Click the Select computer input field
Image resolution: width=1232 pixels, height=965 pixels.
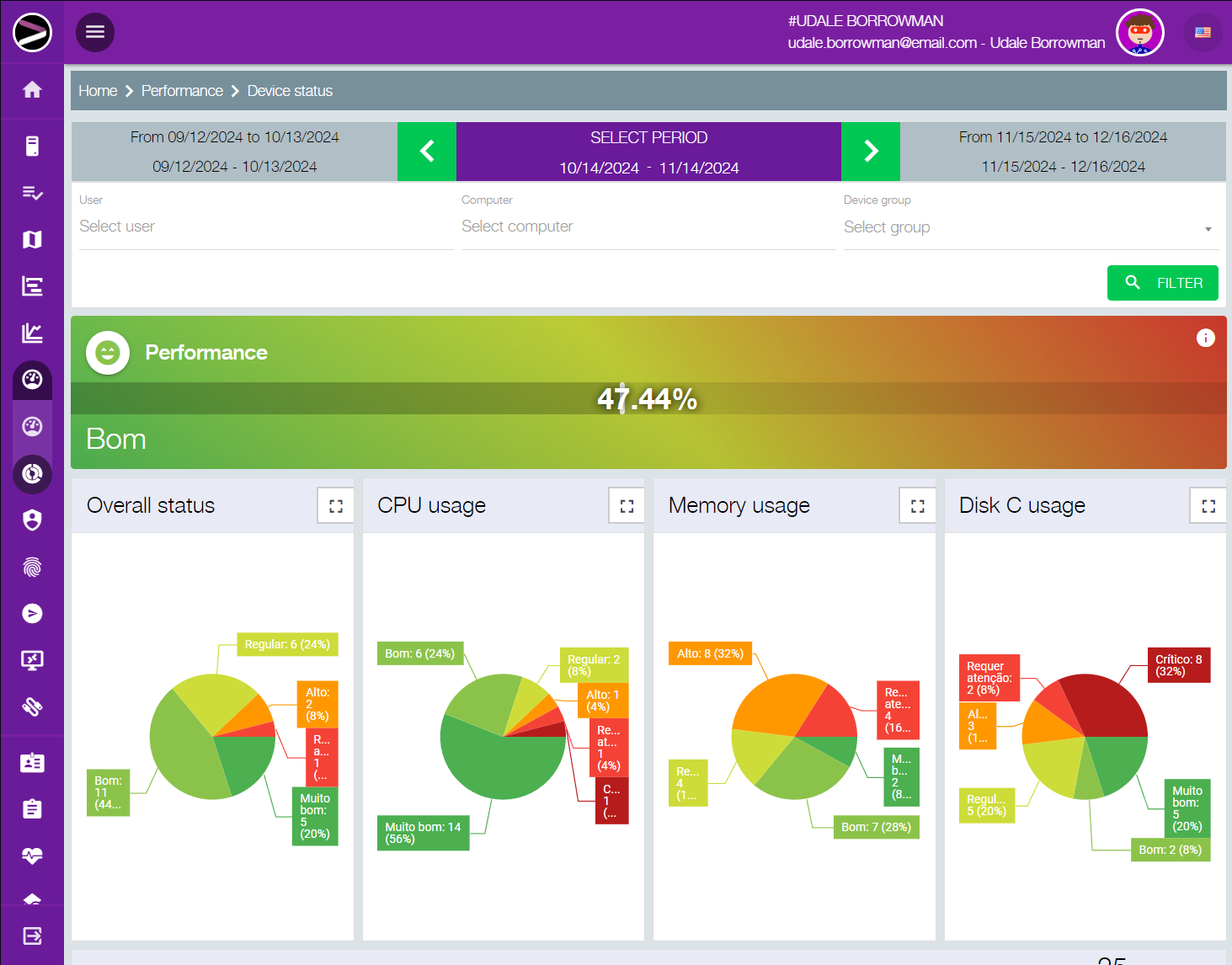(648, 227)
